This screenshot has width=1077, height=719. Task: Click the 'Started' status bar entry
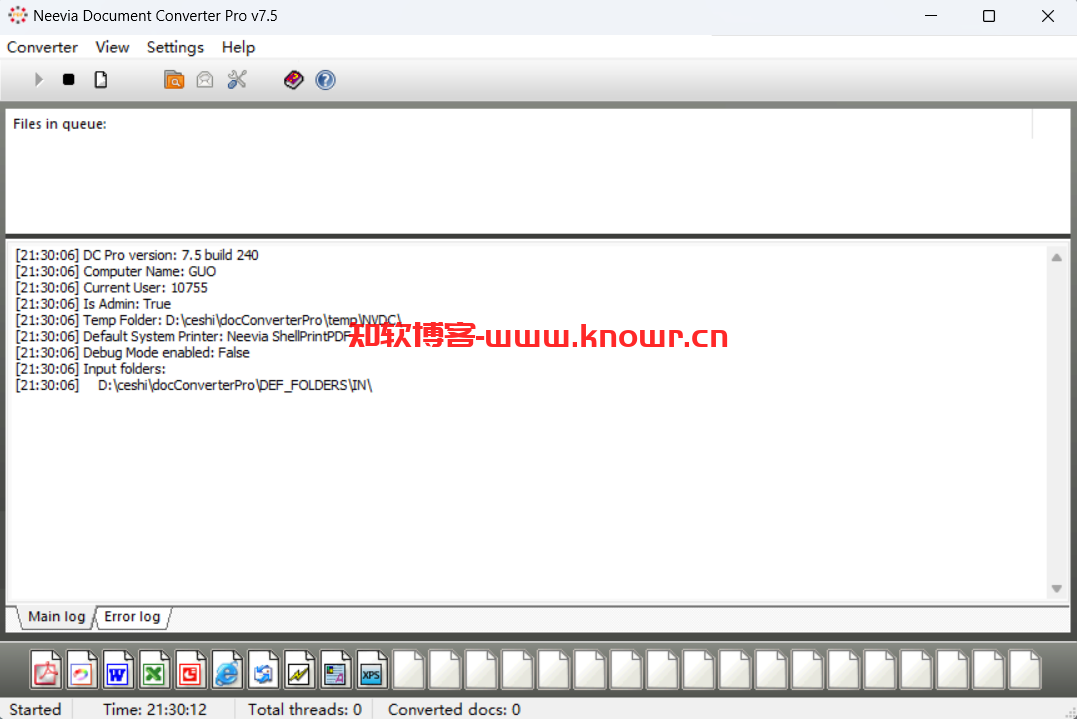click(35, 709)
